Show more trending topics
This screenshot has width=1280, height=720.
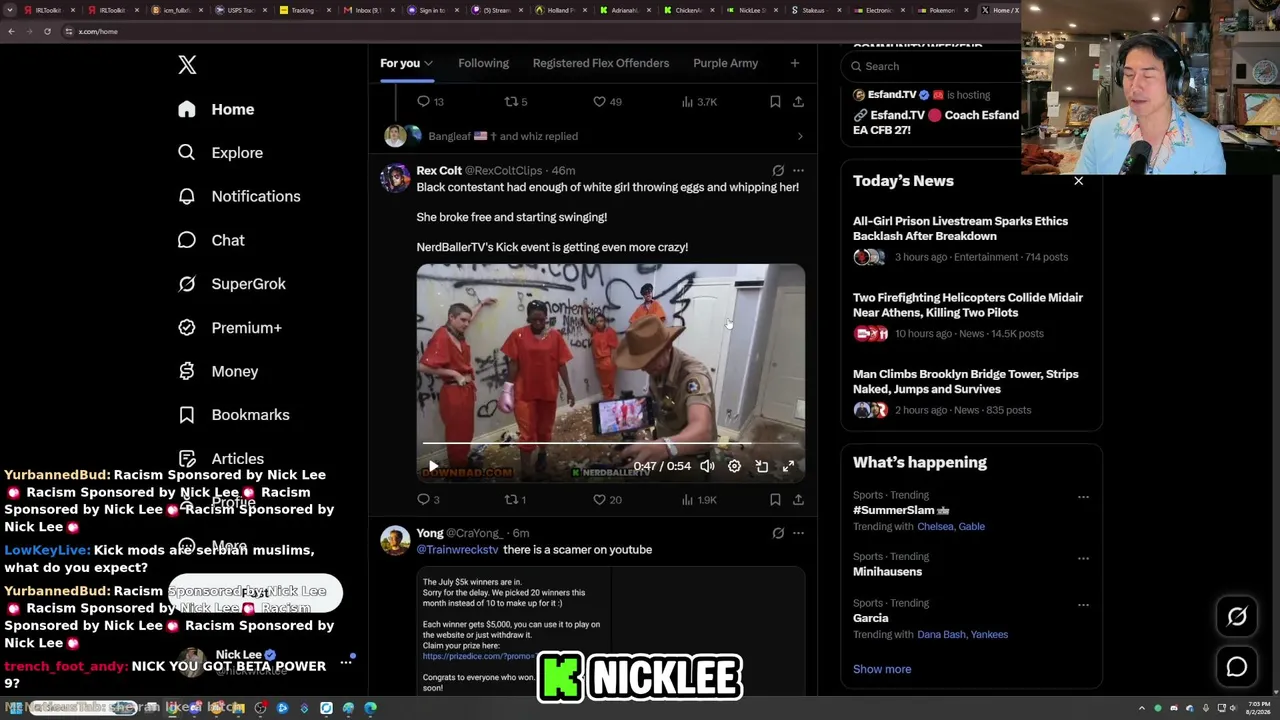pyautogui.click(x=882, y=669)
